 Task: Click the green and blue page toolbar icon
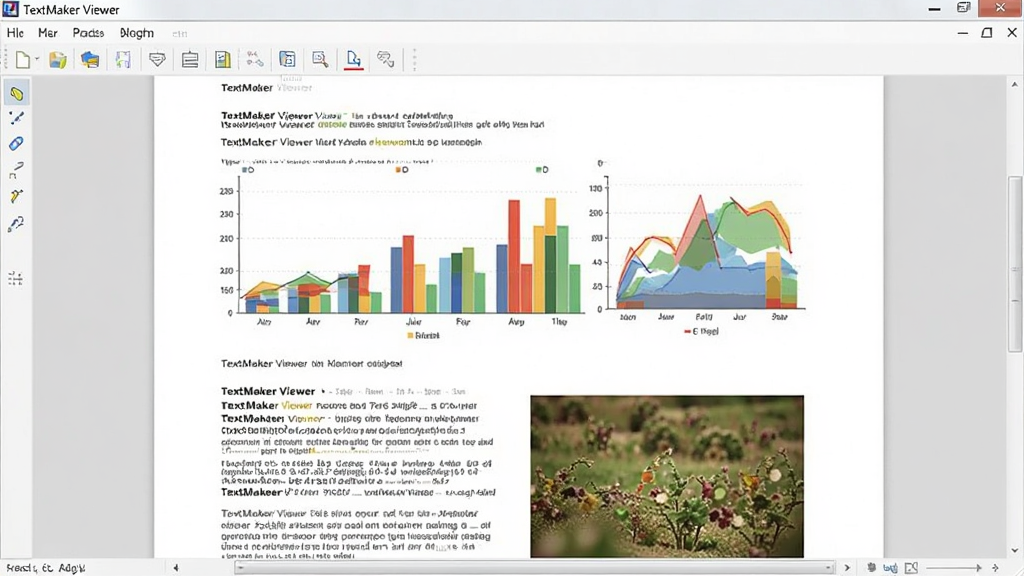tap(123, 59)
